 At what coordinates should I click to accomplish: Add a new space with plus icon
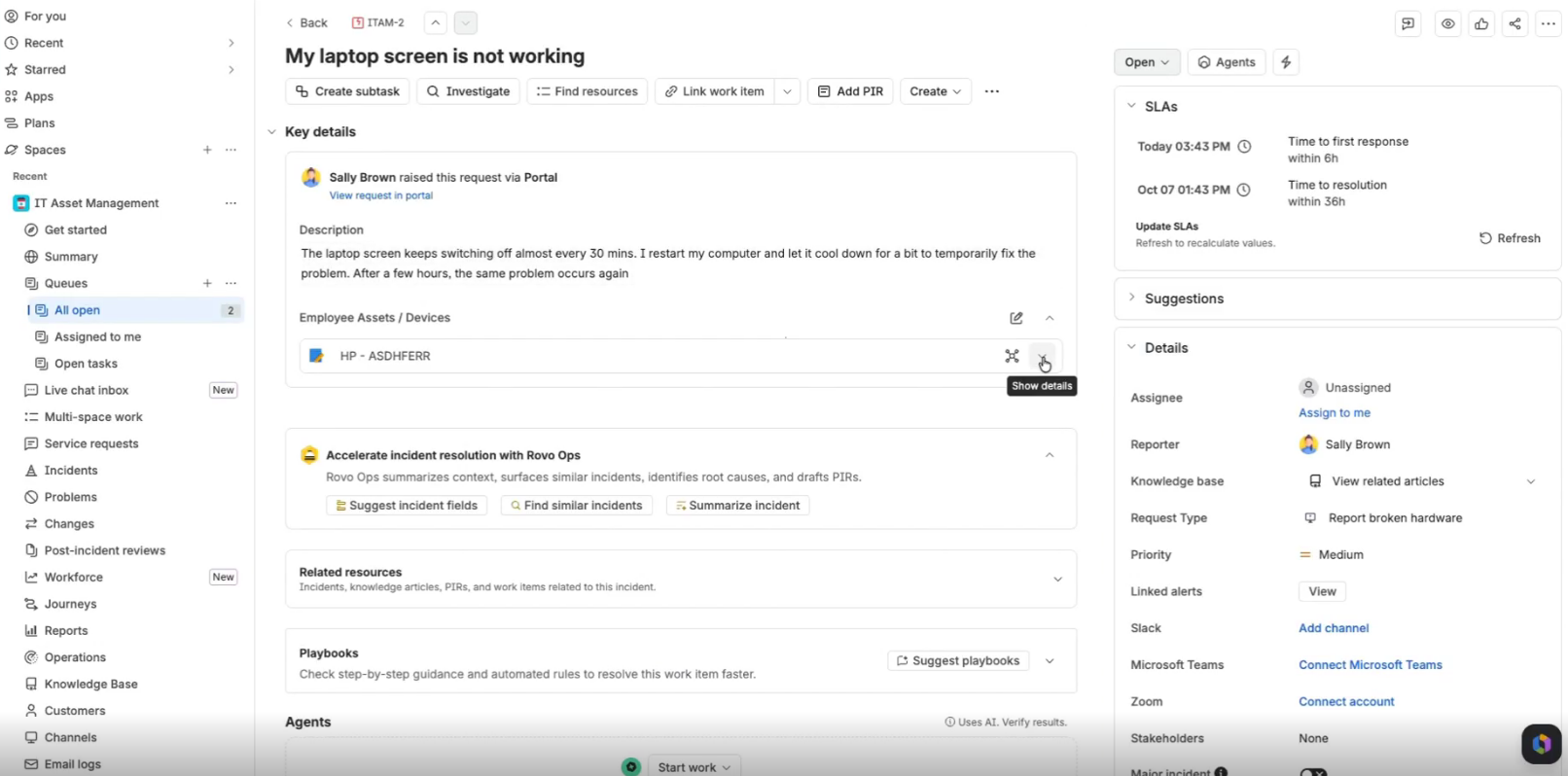point(207,150)
